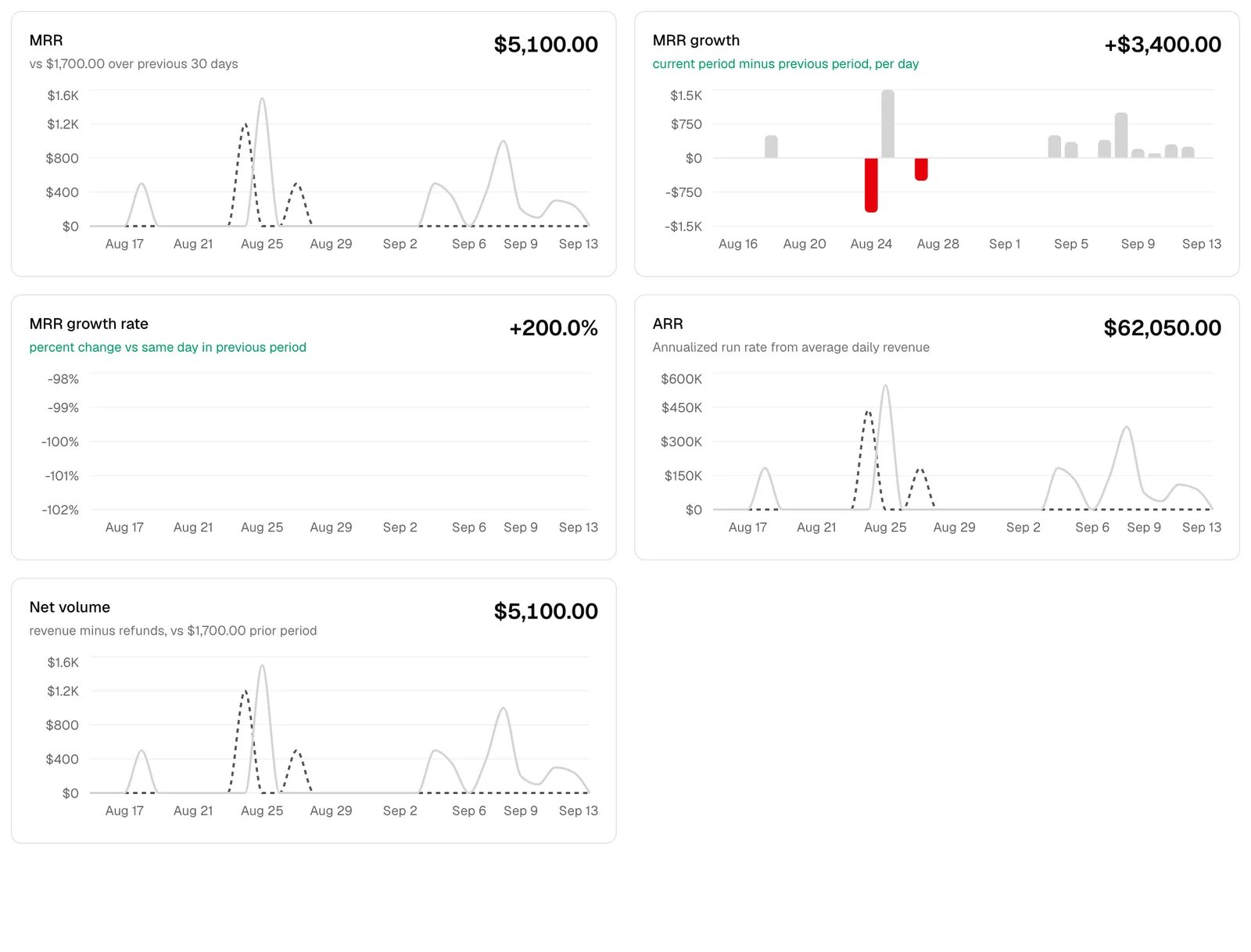Select the 'vs $1,700.00 over previous 30 days' subtitle
This screenshot has width=1251, height=952.
[134, 64]
